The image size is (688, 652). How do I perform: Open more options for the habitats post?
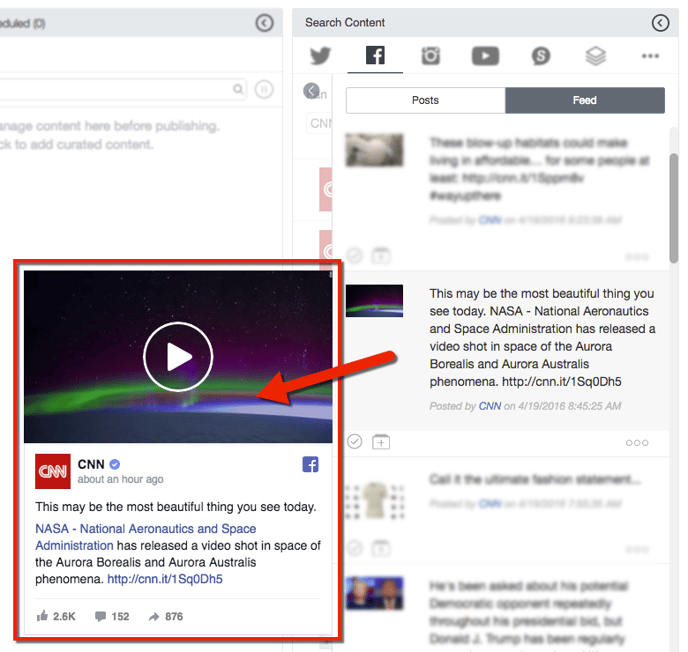tap(637, 257)
